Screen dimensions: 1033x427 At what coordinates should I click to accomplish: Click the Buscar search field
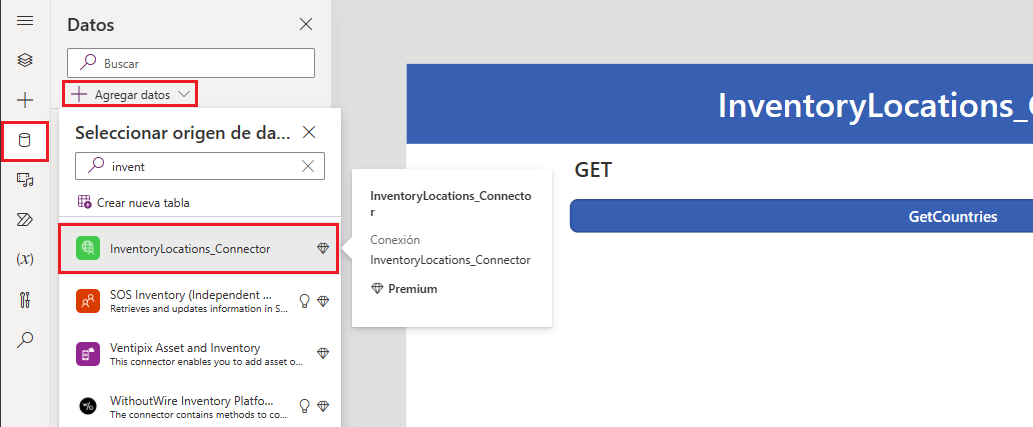click(191, 63)
